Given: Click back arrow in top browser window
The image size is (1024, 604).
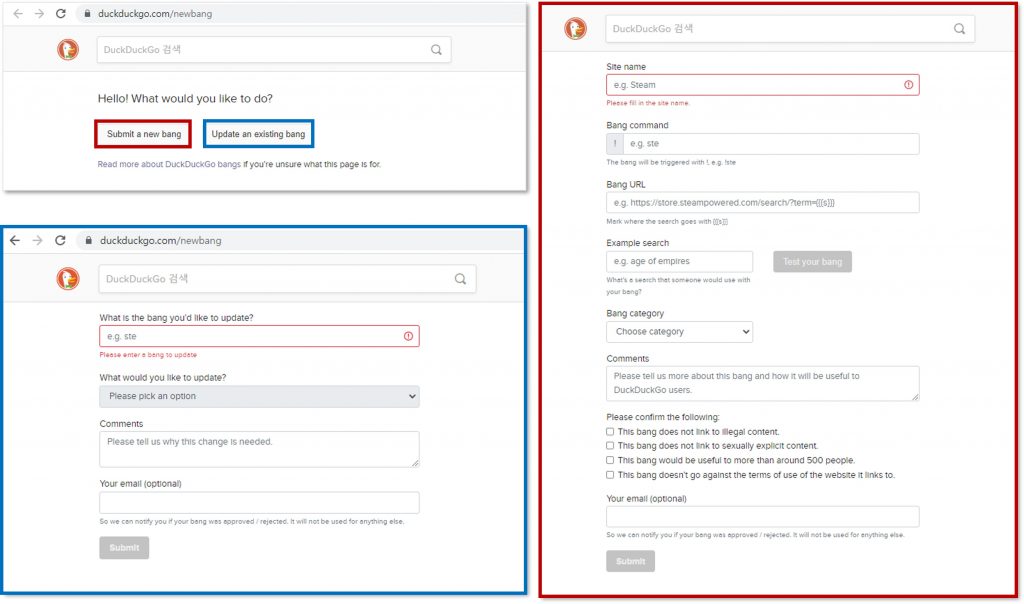Looking at the screenshot, I should click(x=18, y=14).
